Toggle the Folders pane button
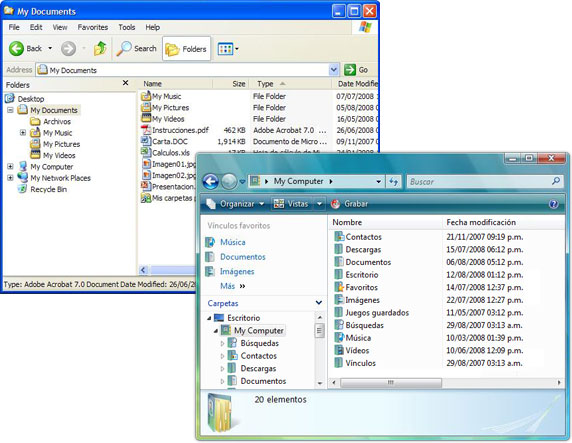 coord(186,49)
